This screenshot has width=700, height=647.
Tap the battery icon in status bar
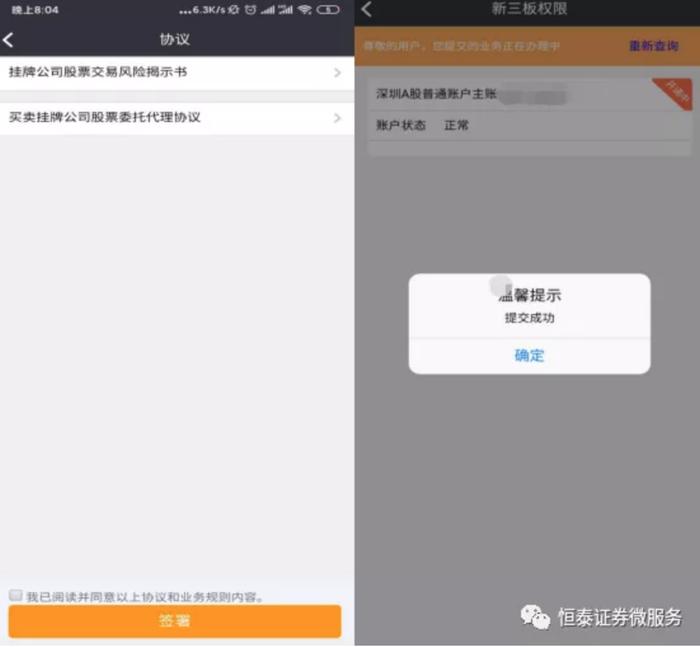[328, 10]
